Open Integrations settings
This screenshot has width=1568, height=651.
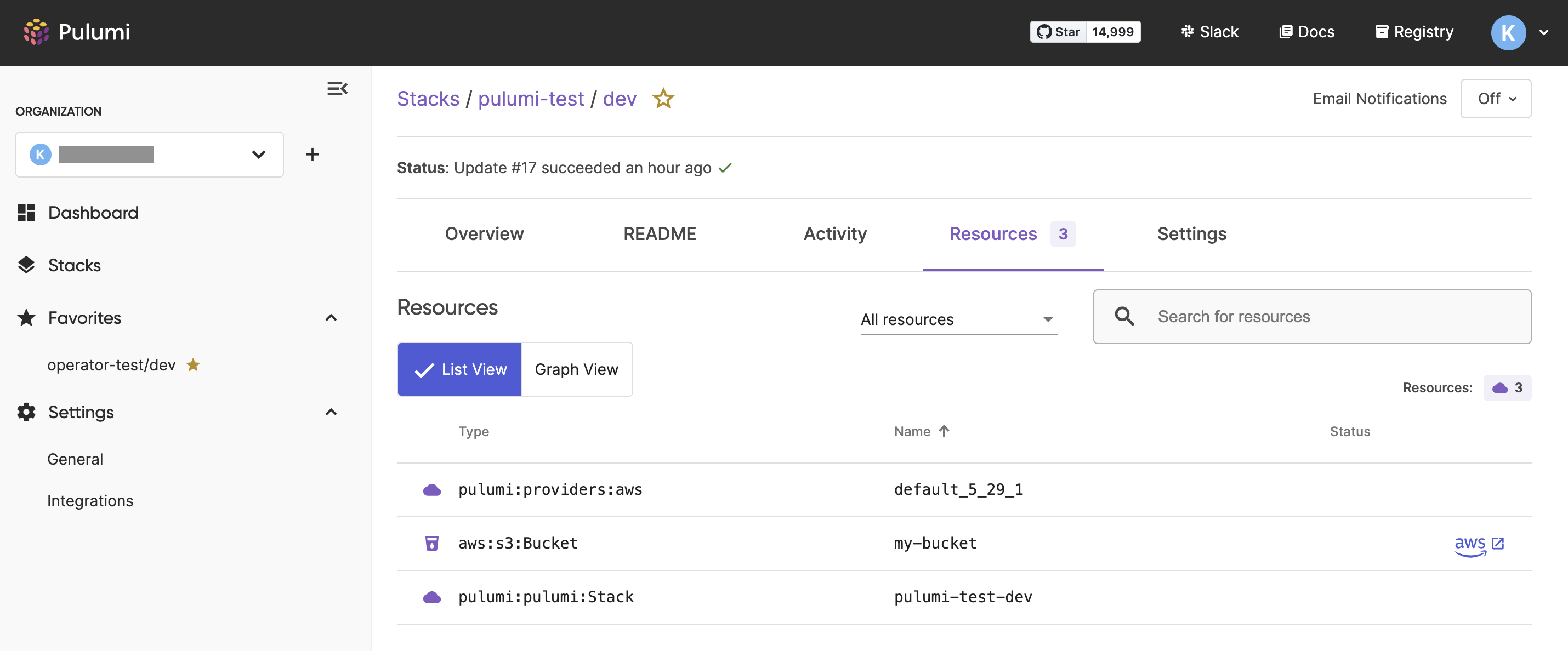(90, 501)
